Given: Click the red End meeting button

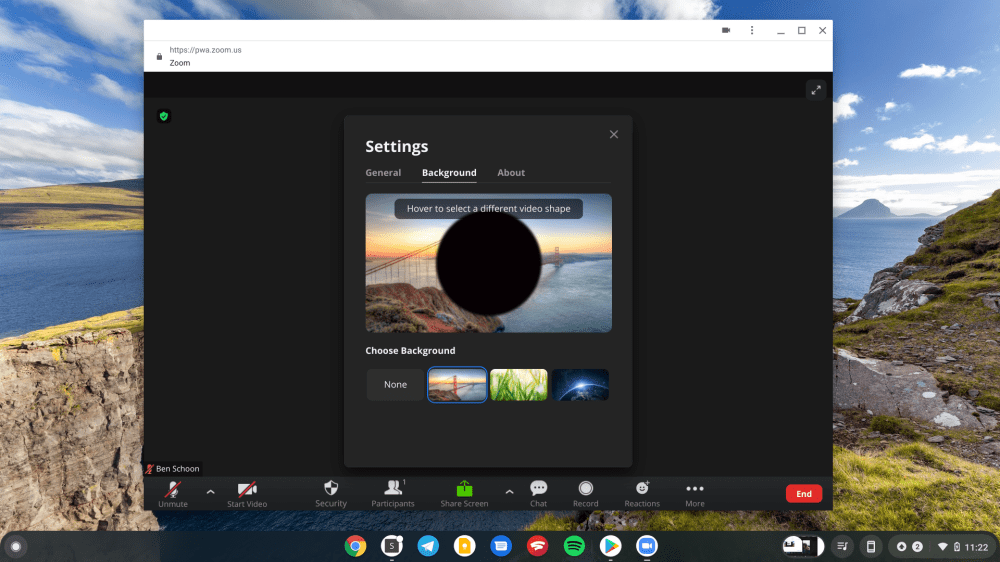Looking at the screenshot, I should 803,494.
